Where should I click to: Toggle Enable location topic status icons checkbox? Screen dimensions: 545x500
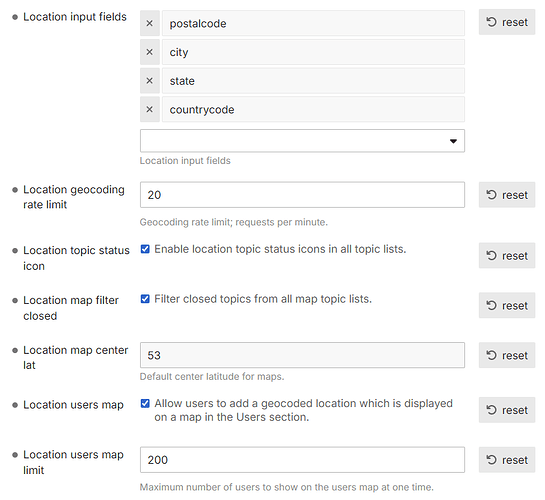pyautogui.click(x=145, y=249)
